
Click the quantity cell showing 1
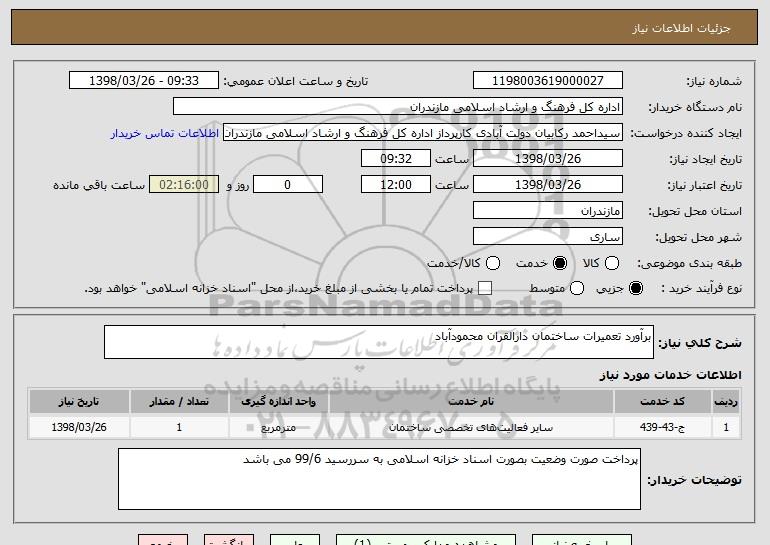click(x=179, y=427)
